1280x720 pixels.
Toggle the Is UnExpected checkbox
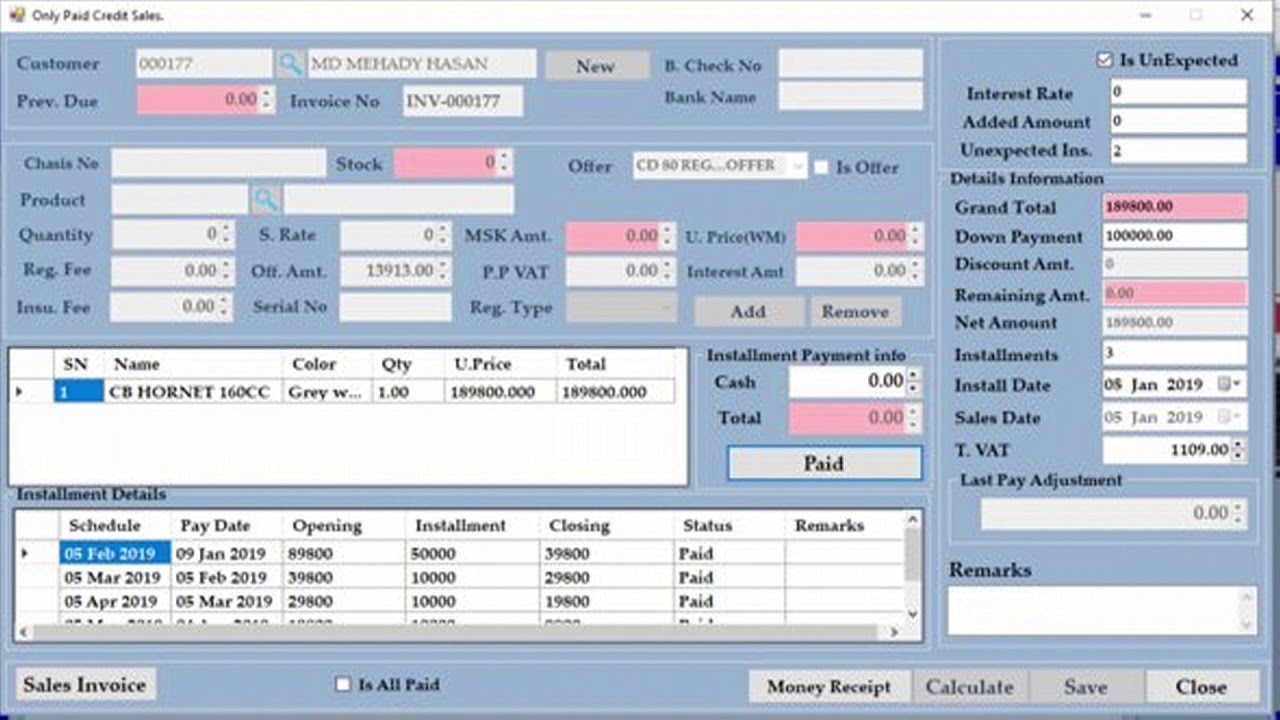1104,60
